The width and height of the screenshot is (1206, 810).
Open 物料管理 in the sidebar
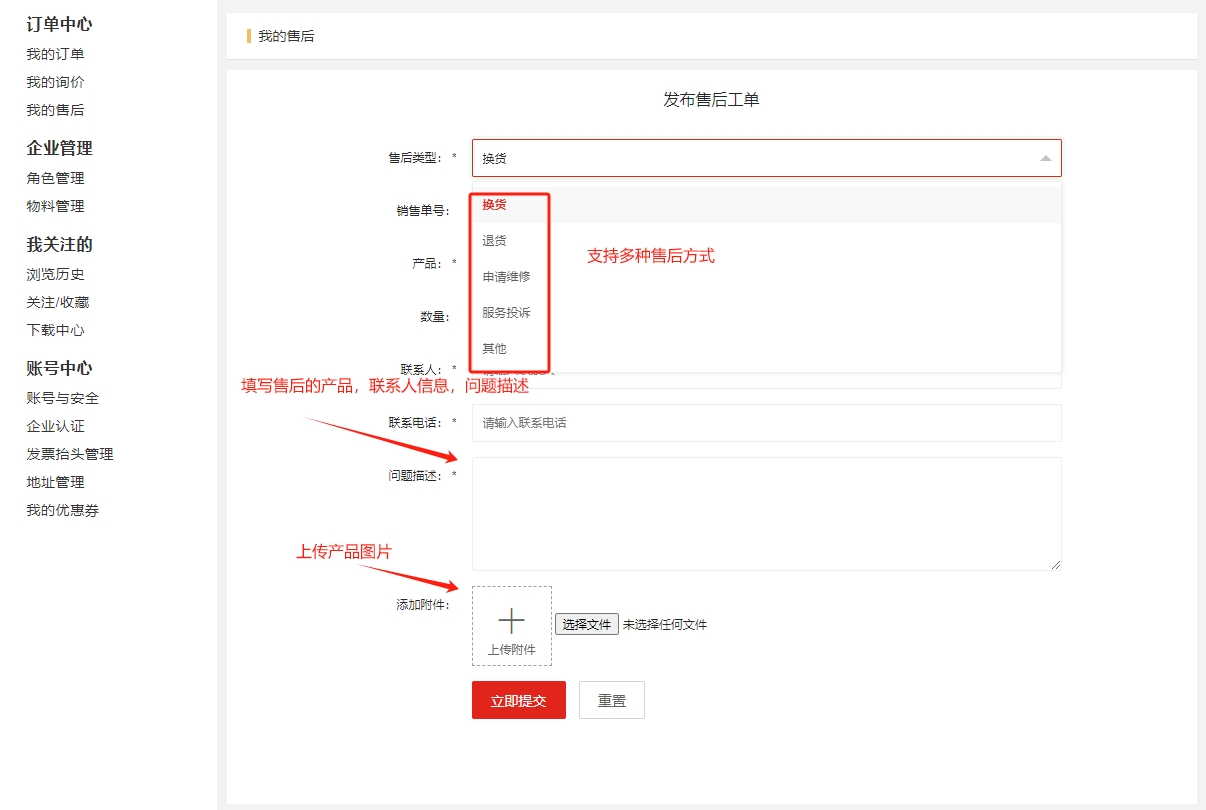55,206
